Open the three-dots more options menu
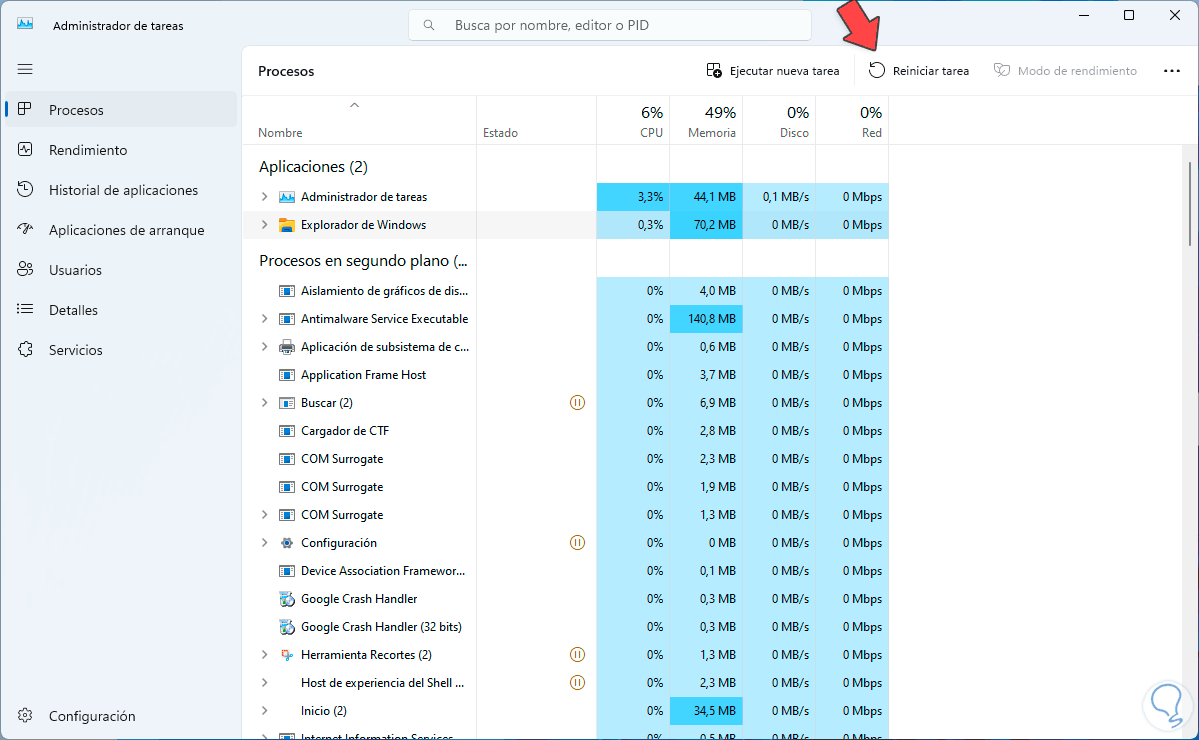Viewport: 1199px width, 740px height. coord(1171,70)
